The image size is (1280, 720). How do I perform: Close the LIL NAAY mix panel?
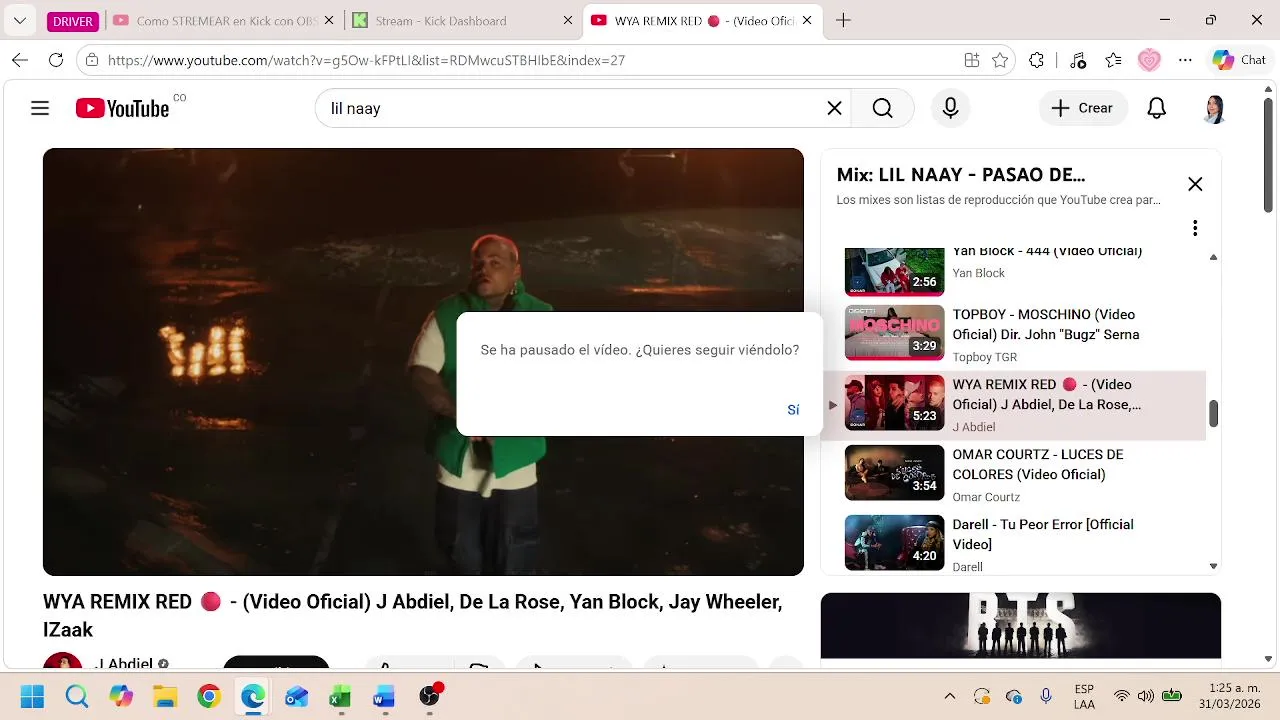(1195, 184)
